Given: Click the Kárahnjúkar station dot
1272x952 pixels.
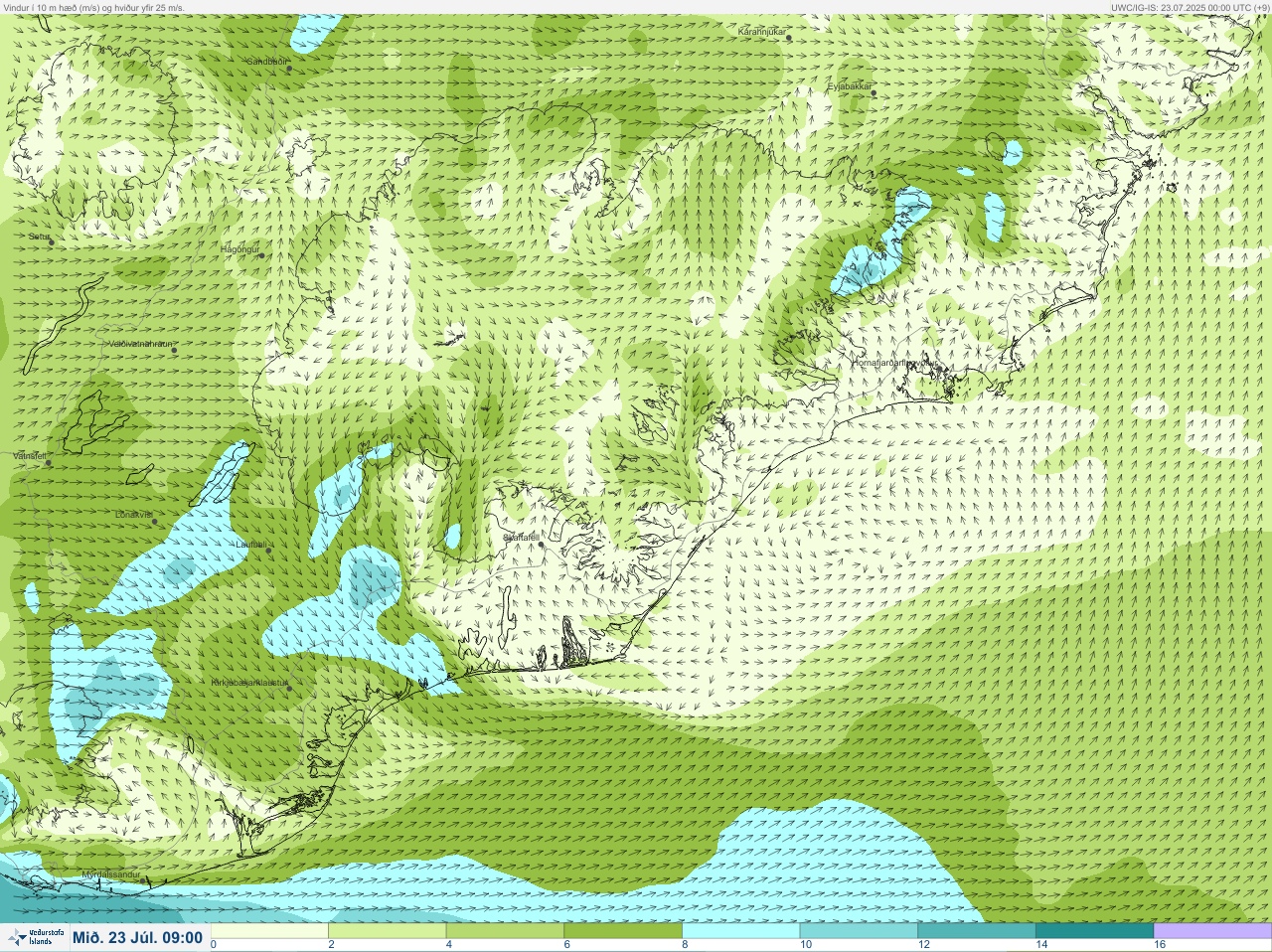Looking at the screenshot, I should click(x=789, y=38).
